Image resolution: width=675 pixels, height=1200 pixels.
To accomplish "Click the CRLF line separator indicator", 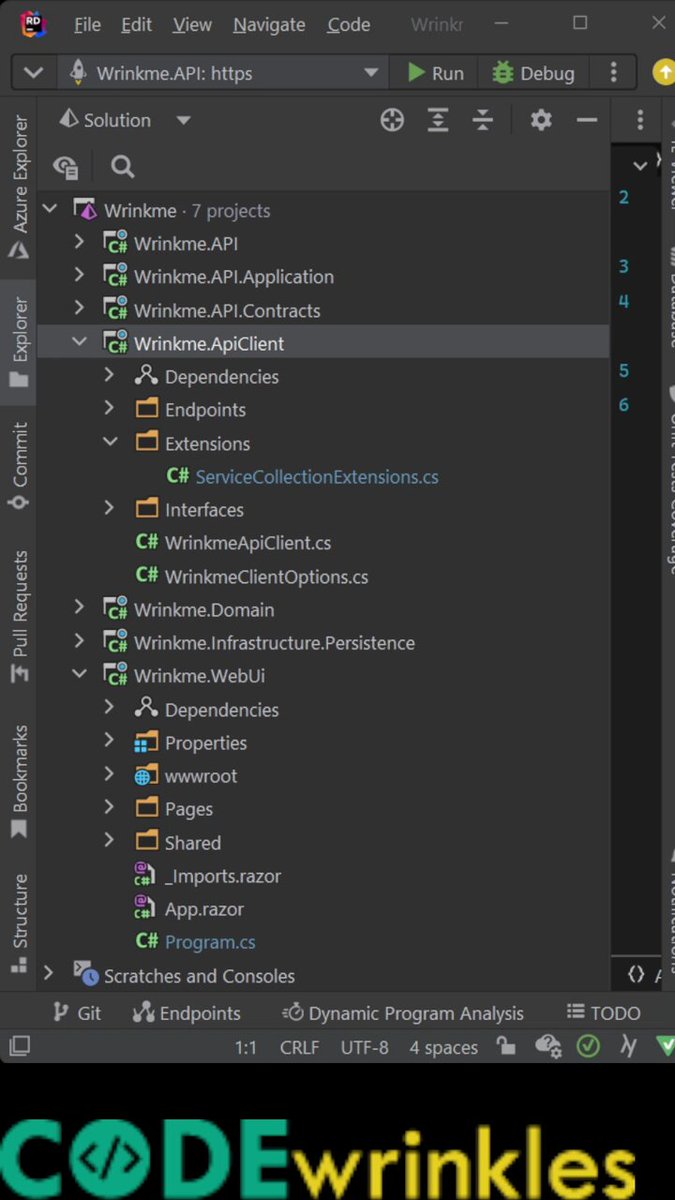I will (299, 1047).
